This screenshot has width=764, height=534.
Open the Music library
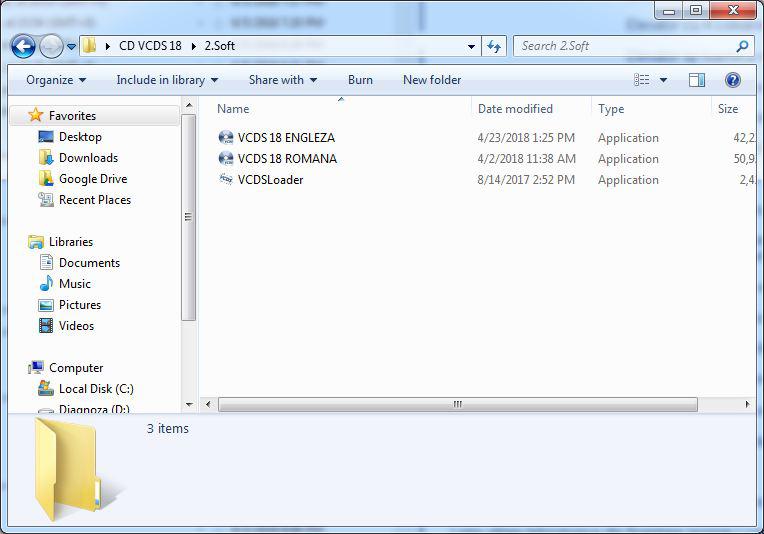(x=75, y=284)
